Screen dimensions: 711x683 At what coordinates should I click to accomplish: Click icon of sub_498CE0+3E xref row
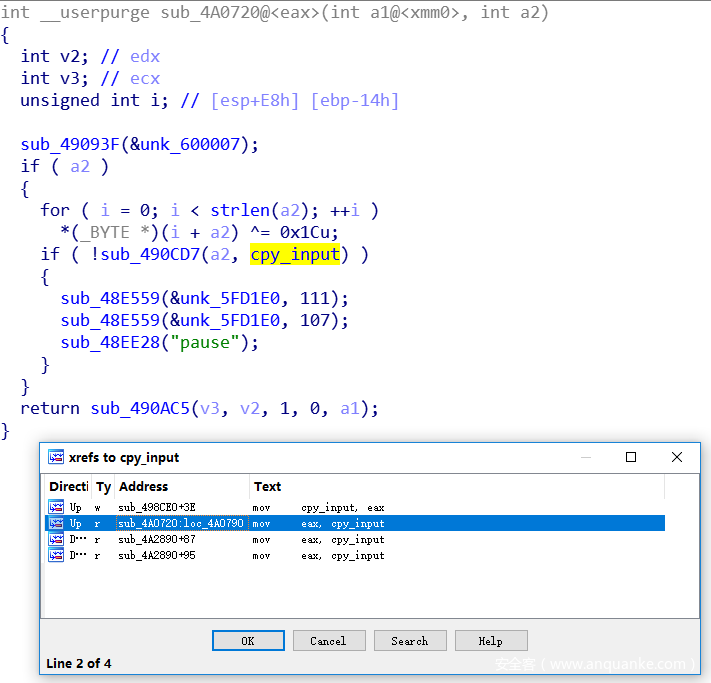coord(56,507)
